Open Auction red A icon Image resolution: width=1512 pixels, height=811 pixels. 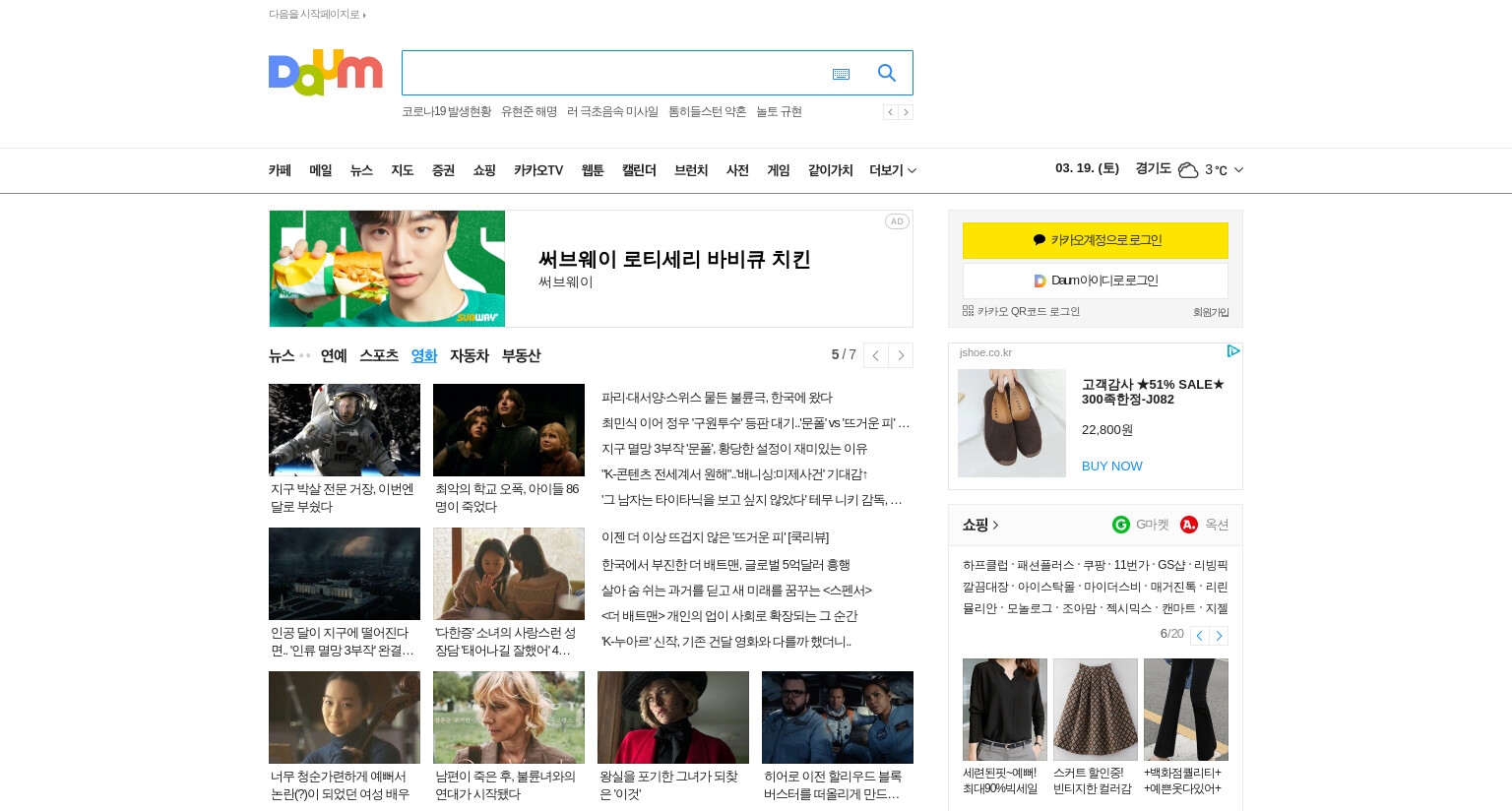[x=1189, y=525]
